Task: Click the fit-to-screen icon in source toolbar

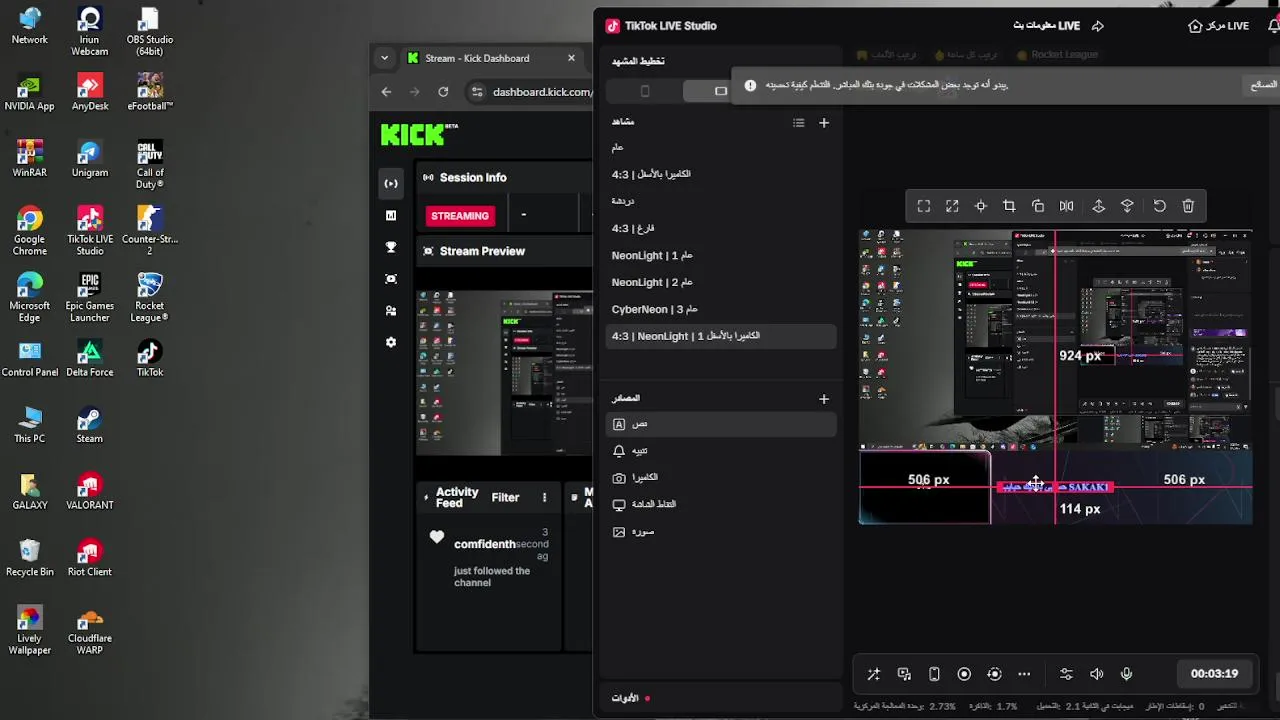Action: tap(924, 206)
